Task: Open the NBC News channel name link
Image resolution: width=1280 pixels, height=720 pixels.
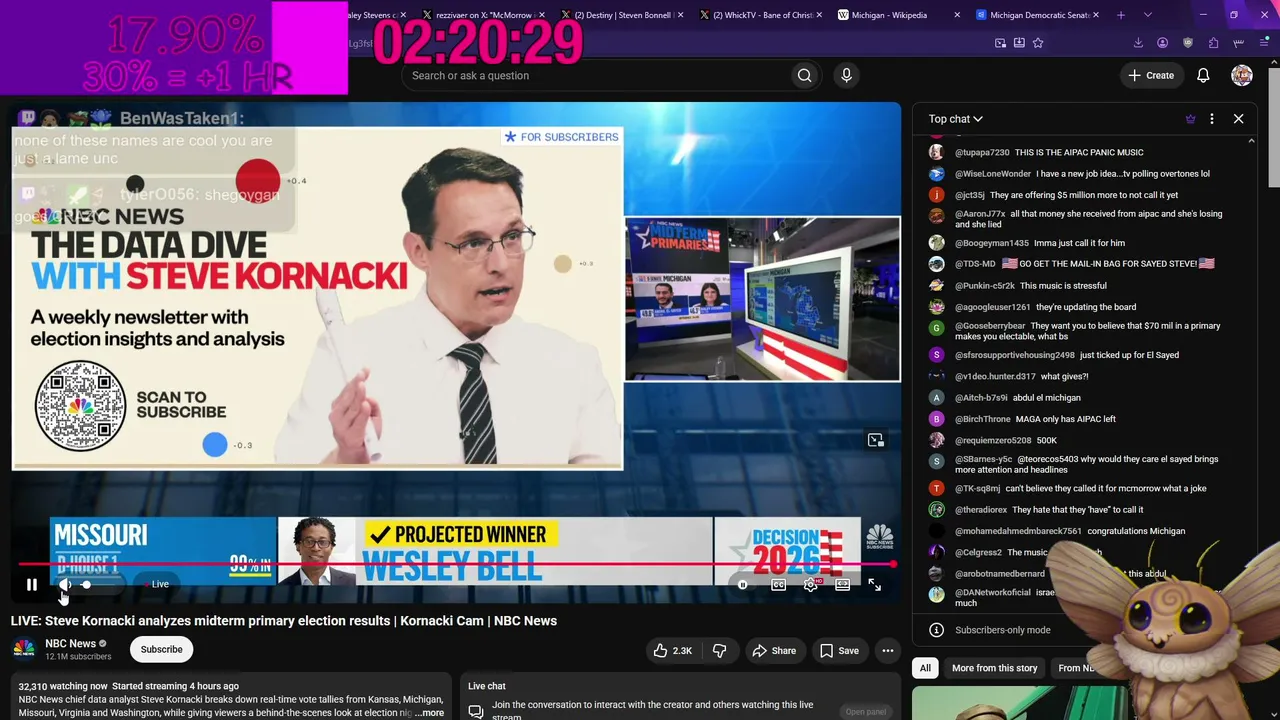Action: pos(70,644)
